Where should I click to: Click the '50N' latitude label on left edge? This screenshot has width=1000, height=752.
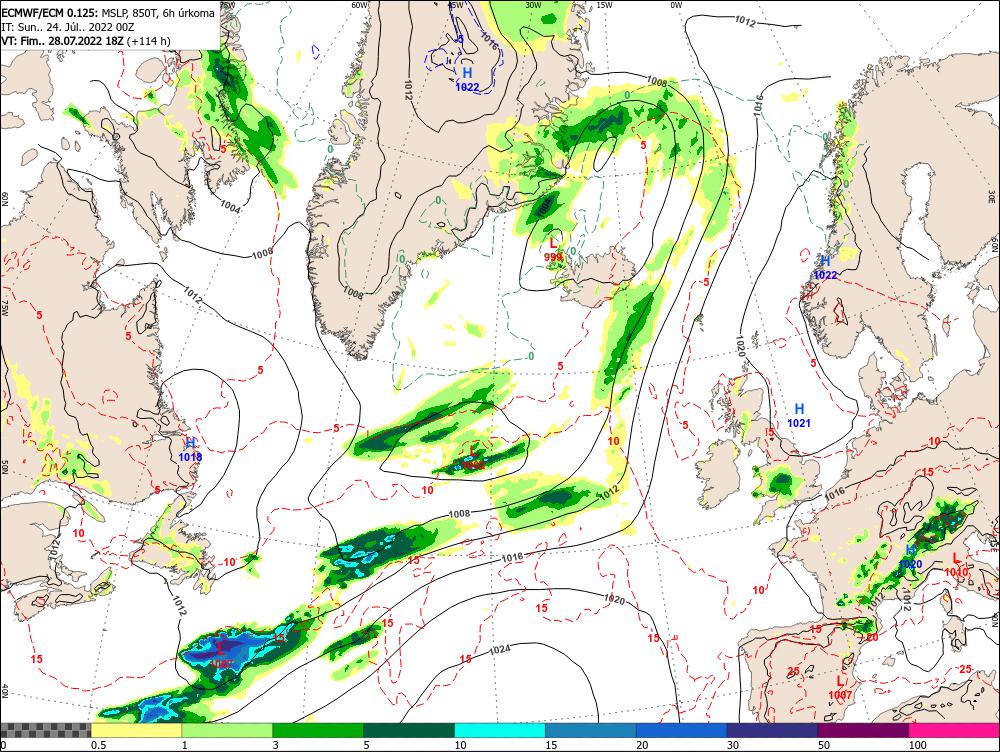(4, 468)
